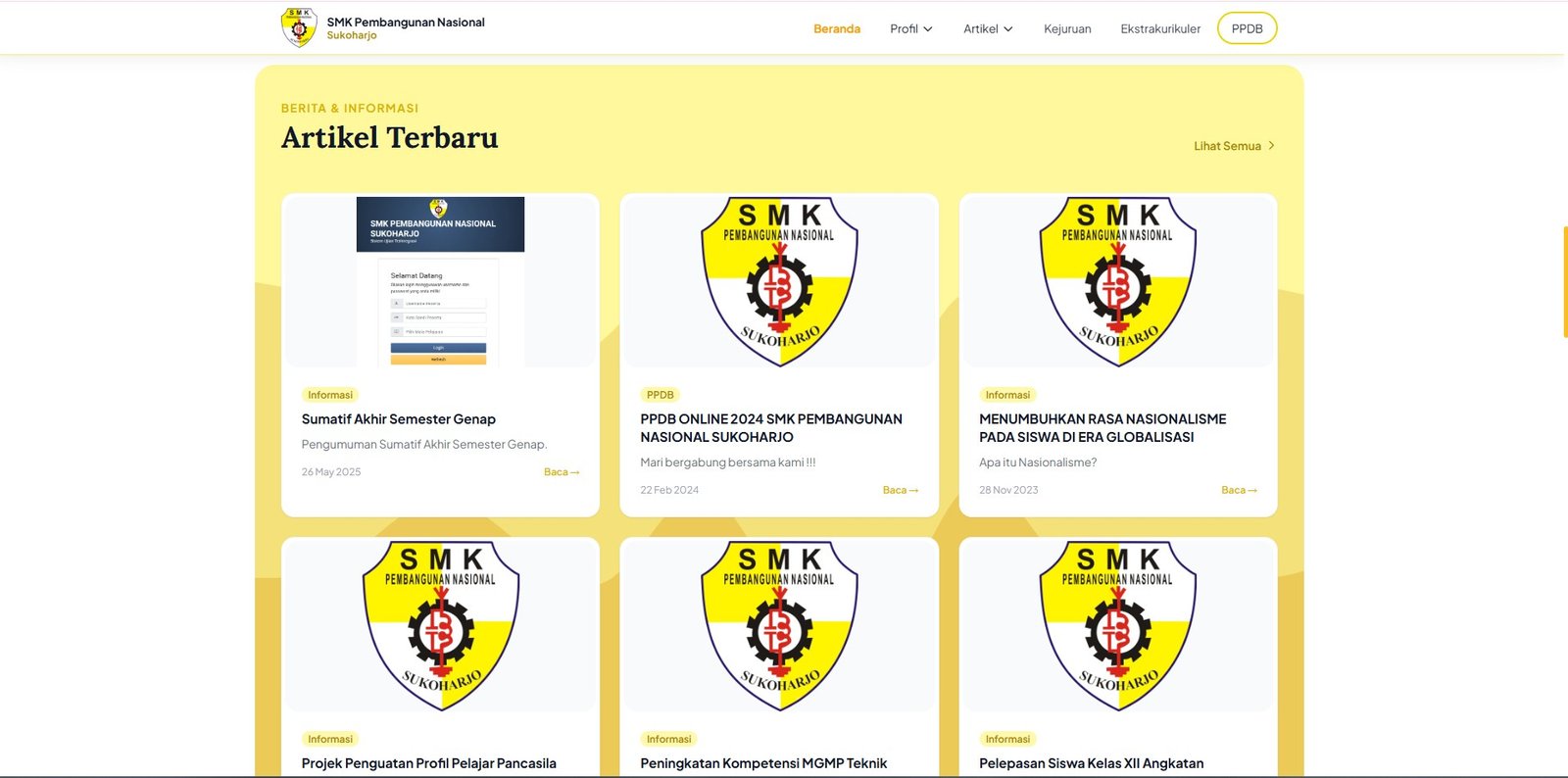
Task: Open the Peningkatan Kompetensi MGMP Teknik thumbnail
Action: coord(779,625)
